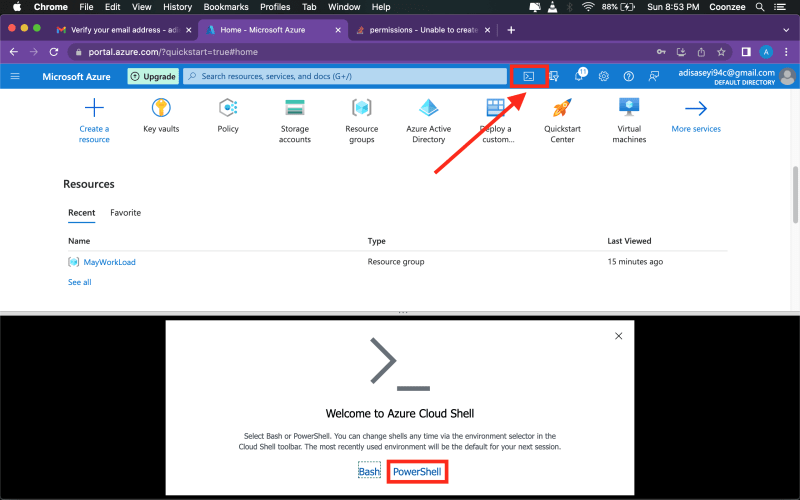Sort resources by Name column header

(79, 241)
